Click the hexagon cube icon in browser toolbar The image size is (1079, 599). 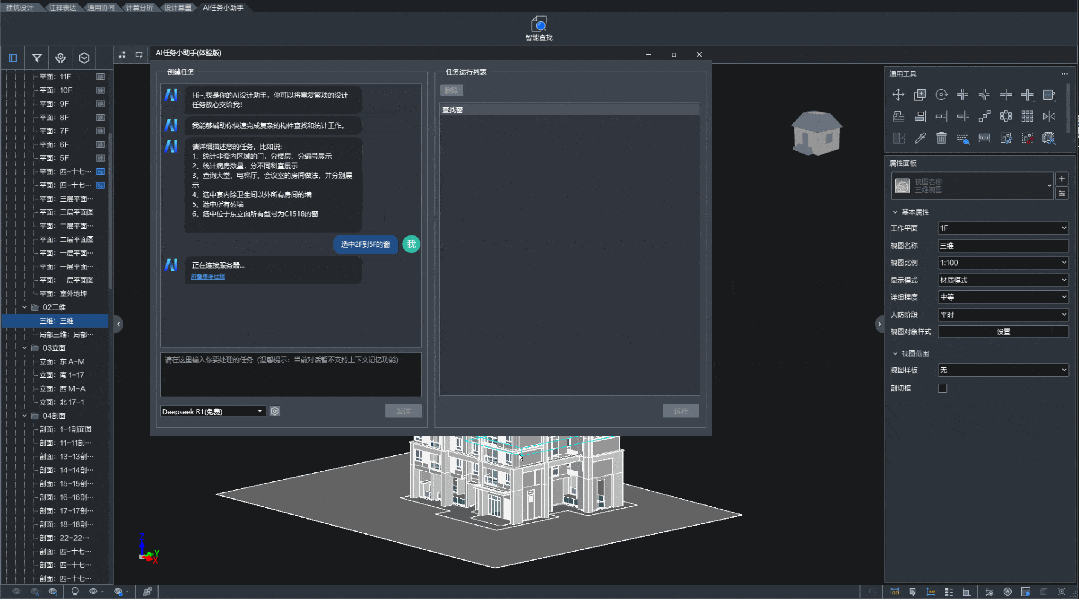84,58
